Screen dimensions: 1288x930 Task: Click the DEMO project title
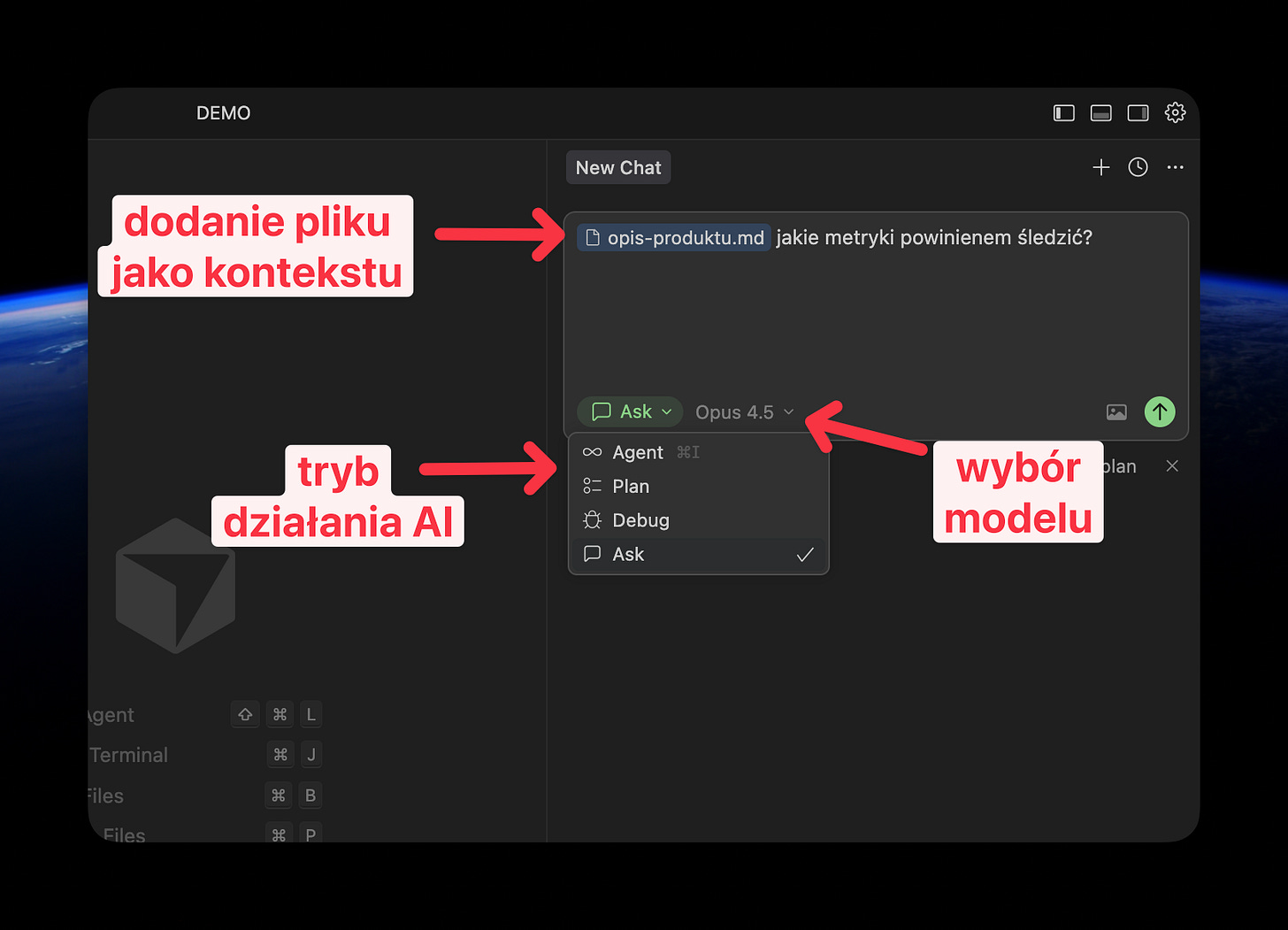coord(224,113)
